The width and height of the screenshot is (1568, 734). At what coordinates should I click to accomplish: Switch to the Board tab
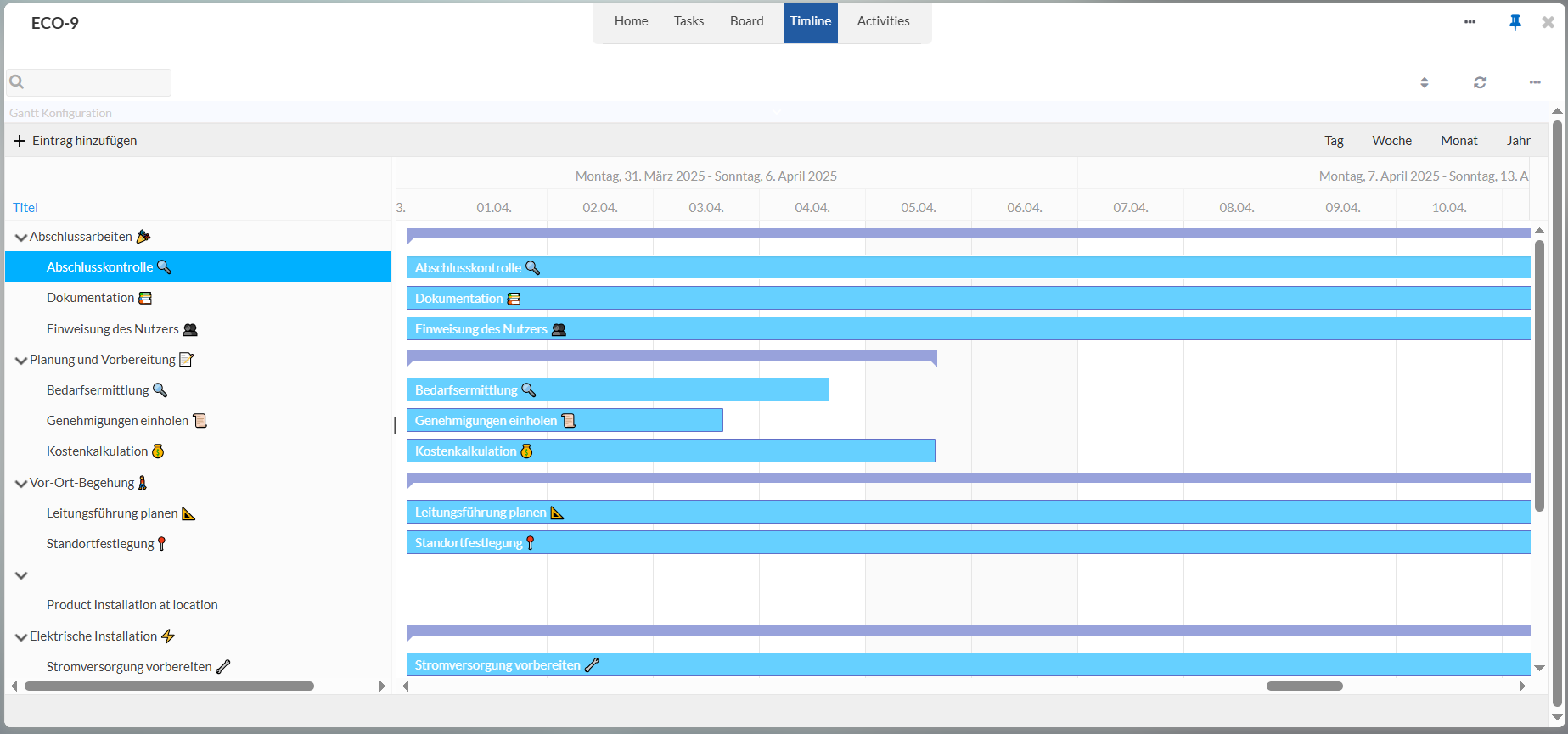(746, 21)
